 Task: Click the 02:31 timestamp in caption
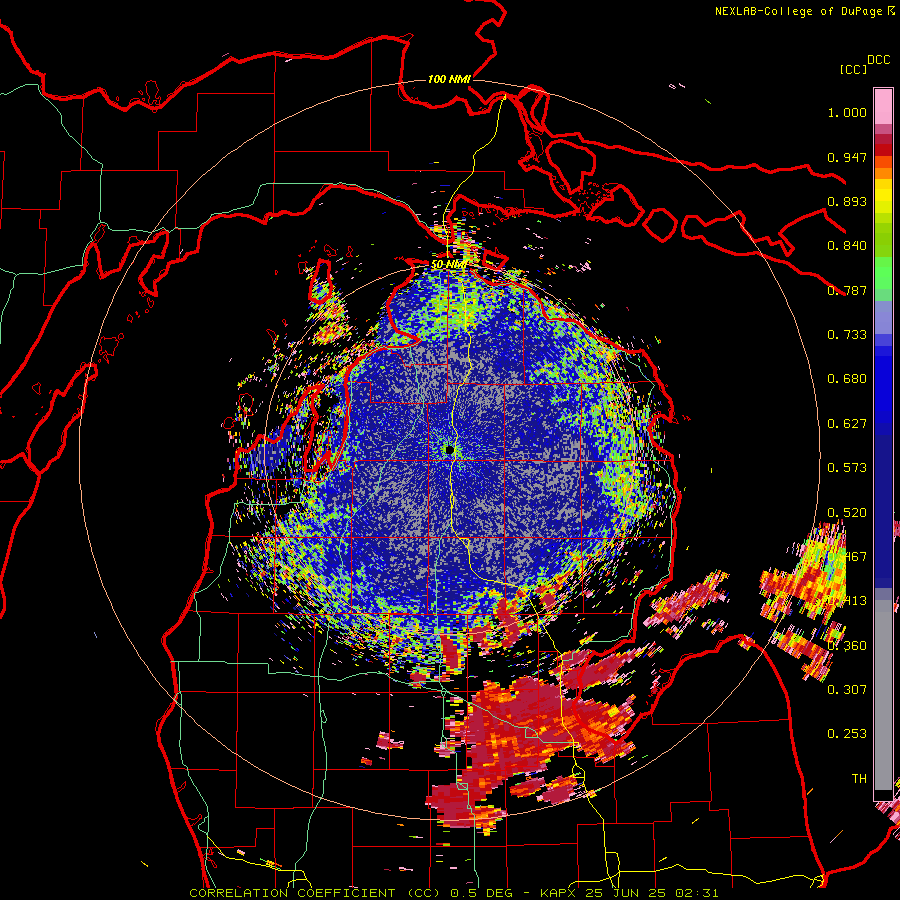(x=697, y=893)
